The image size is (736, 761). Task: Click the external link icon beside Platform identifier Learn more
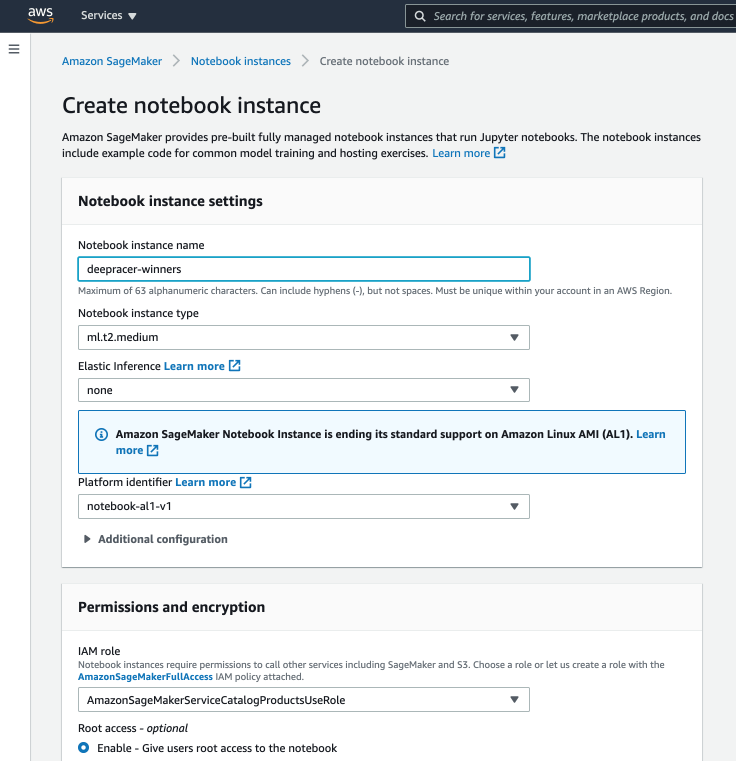click(x=246, y=482)
